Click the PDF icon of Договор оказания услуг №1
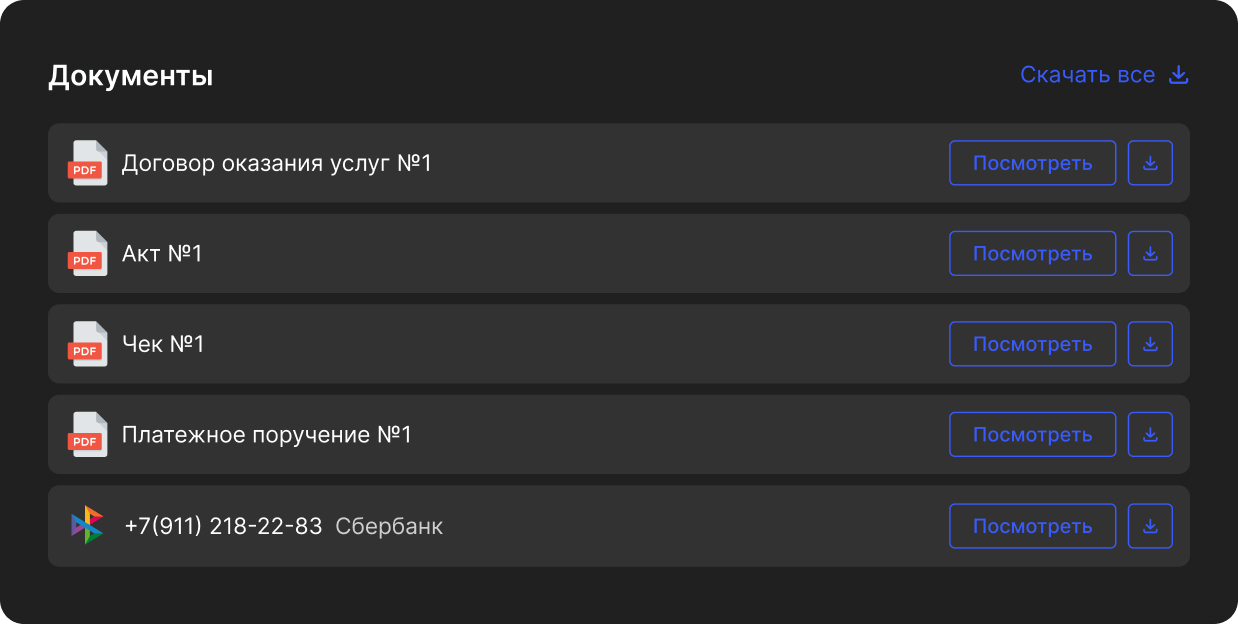Screen dimensions: 1238x624 coord(87,163)
